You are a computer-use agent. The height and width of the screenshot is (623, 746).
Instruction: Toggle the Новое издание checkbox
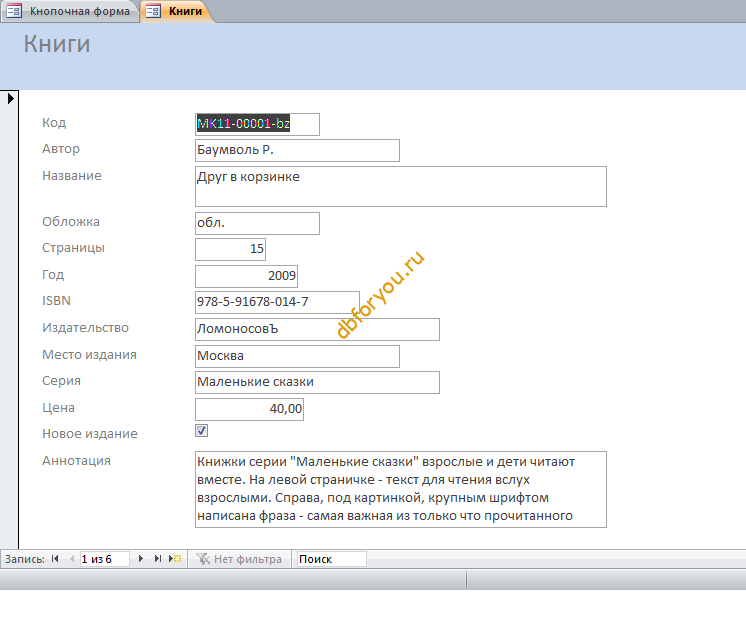[201, 431]
